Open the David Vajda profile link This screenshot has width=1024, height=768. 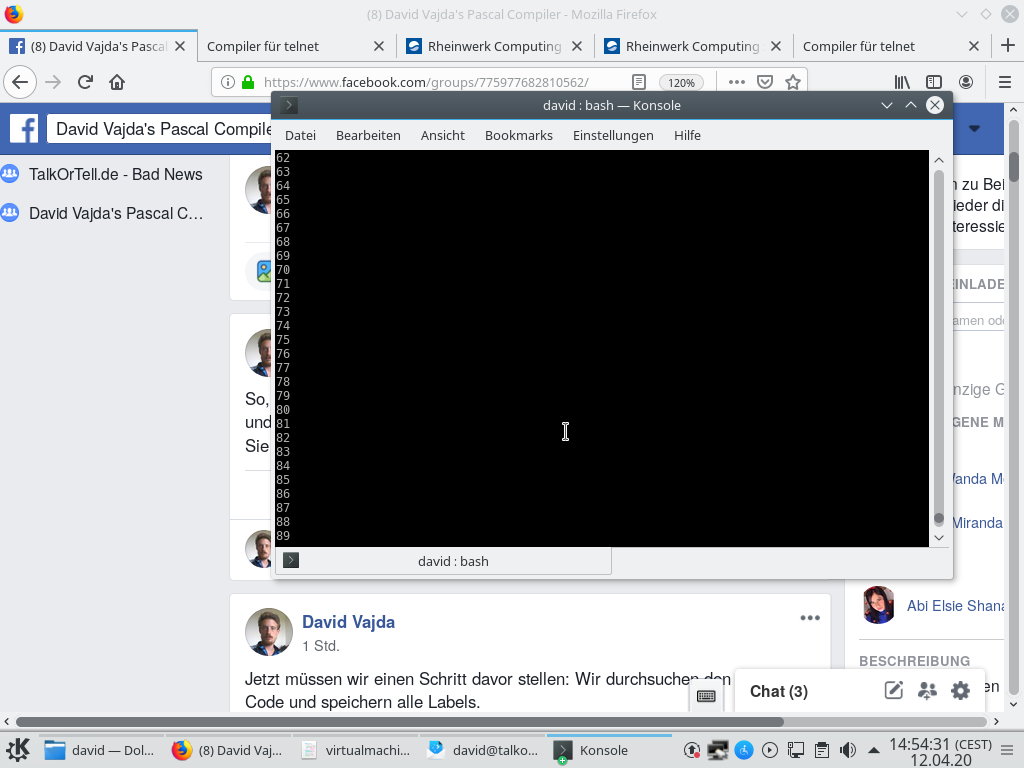(x=348, y=622)
